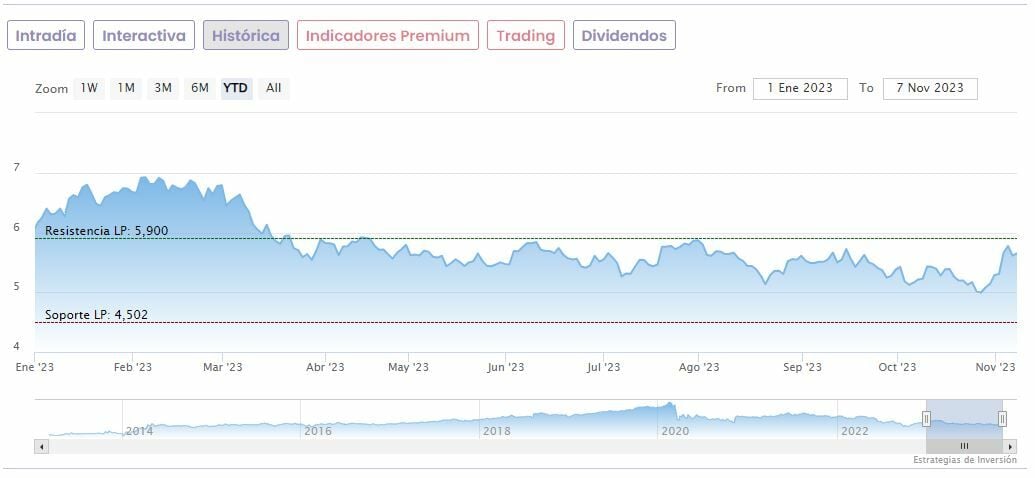
Task: Select the 1W zoom range
Action: point(89,88)
